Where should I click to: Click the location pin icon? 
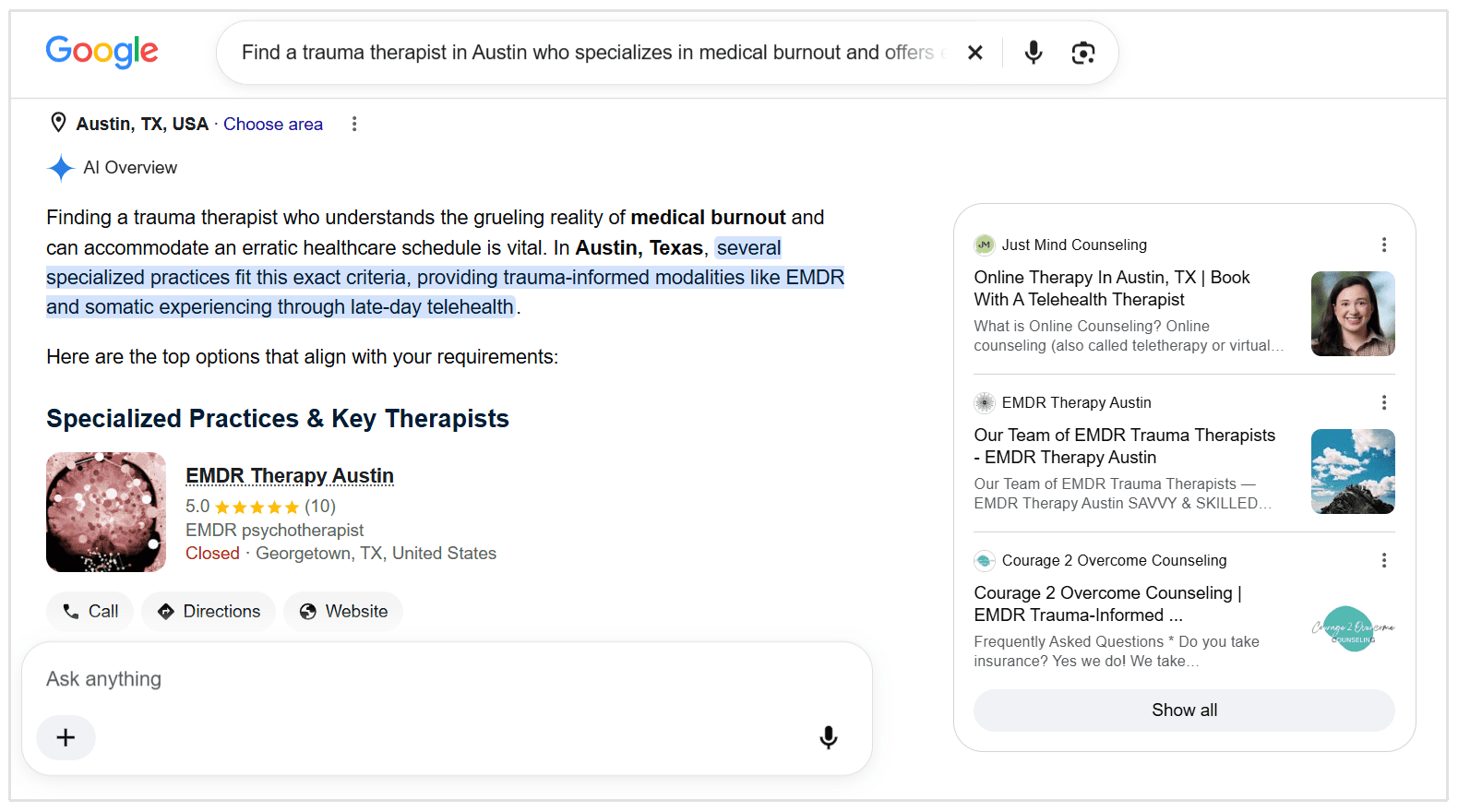click(x=58, y=123)
